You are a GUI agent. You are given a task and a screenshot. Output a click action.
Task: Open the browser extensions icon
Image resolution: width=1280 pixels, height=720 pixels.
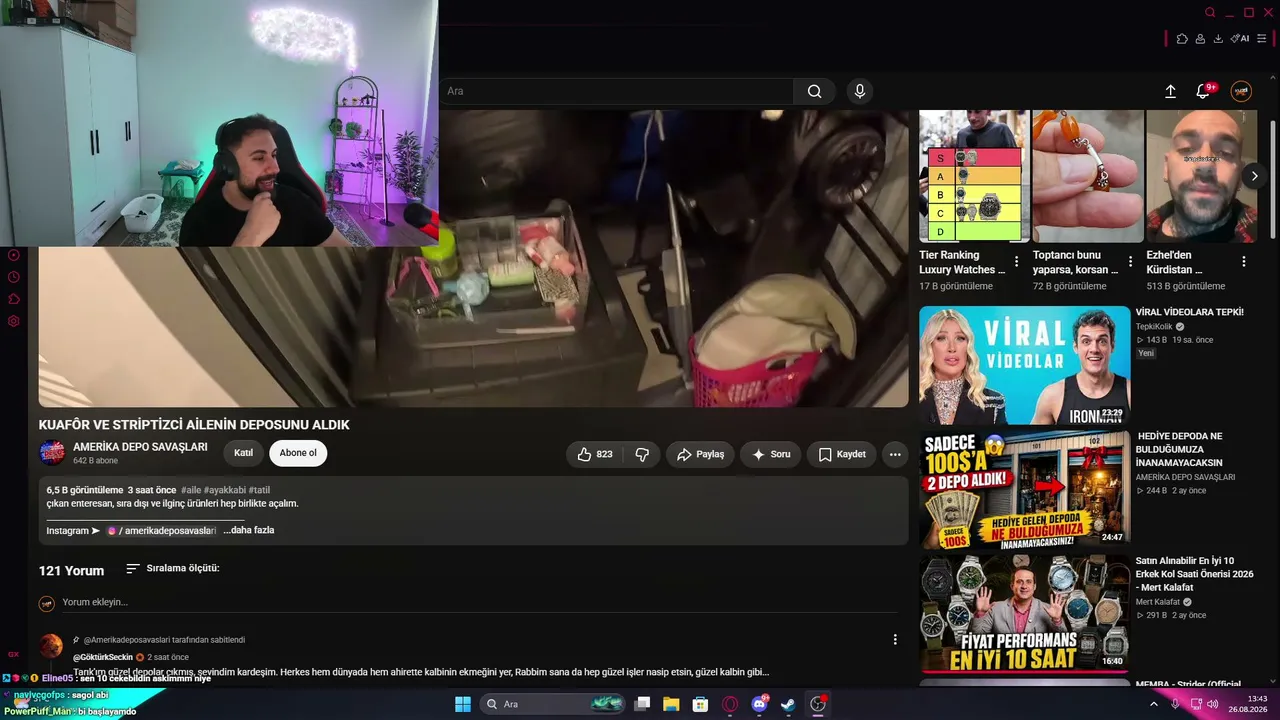point(1182,39)
